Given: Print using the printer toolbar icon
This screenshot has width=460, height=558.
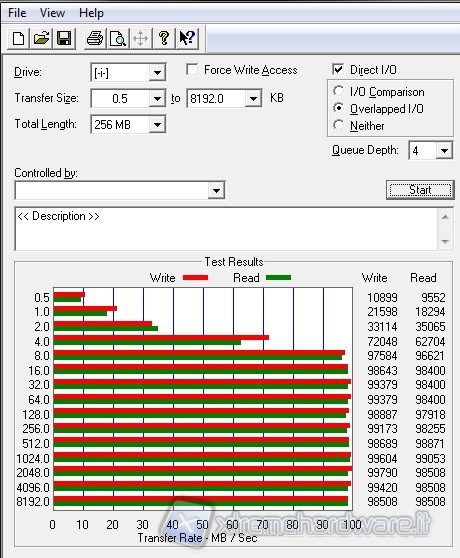Looking at the screenshot, I should click(x=95, y=38).
